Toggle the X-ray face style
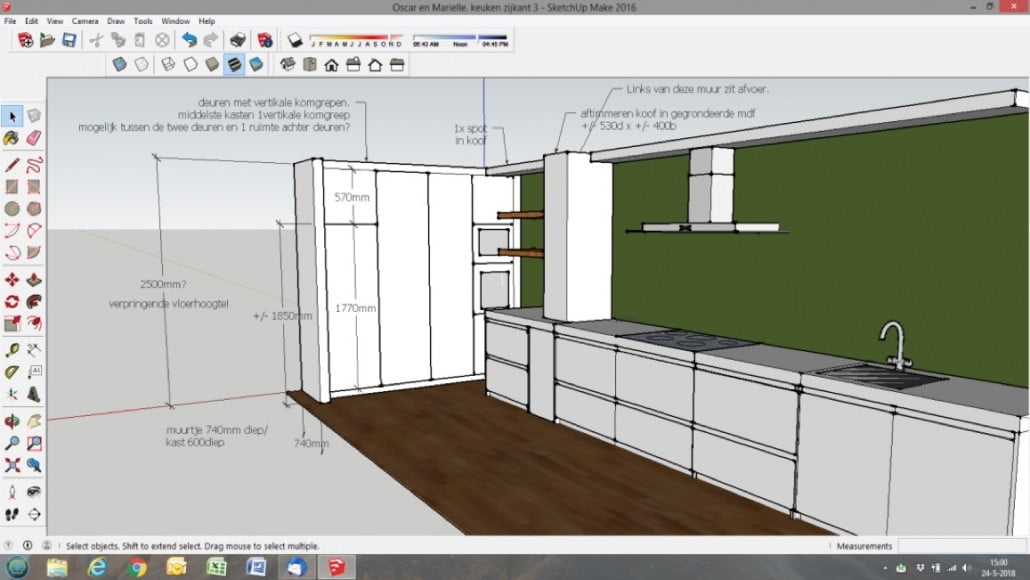1030x580 pixels. [x=119, y=65]
